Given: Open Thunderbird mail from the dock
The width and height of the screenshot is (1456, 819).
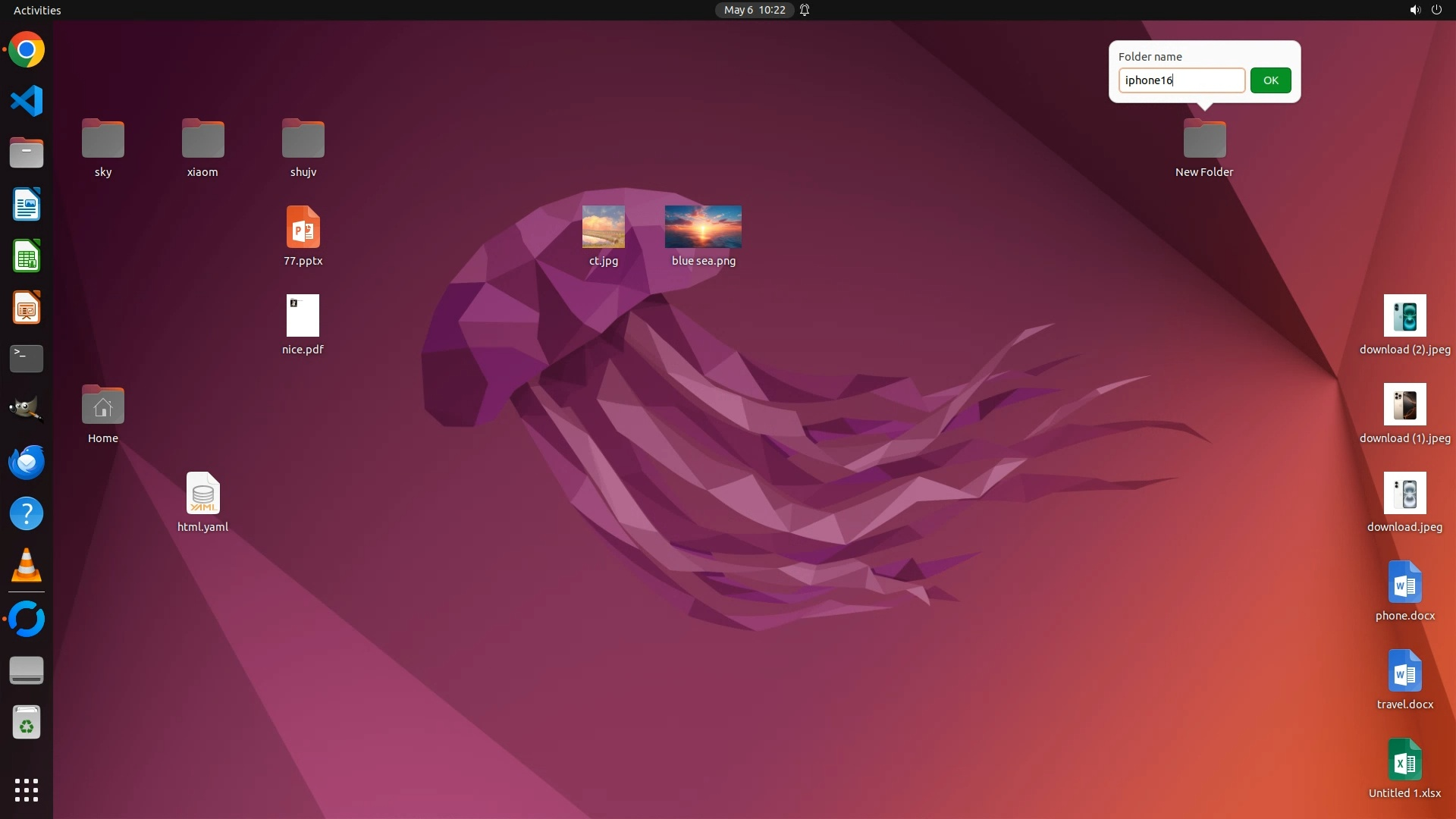Looking at the screenshot, I should click(x=27, y=462).
